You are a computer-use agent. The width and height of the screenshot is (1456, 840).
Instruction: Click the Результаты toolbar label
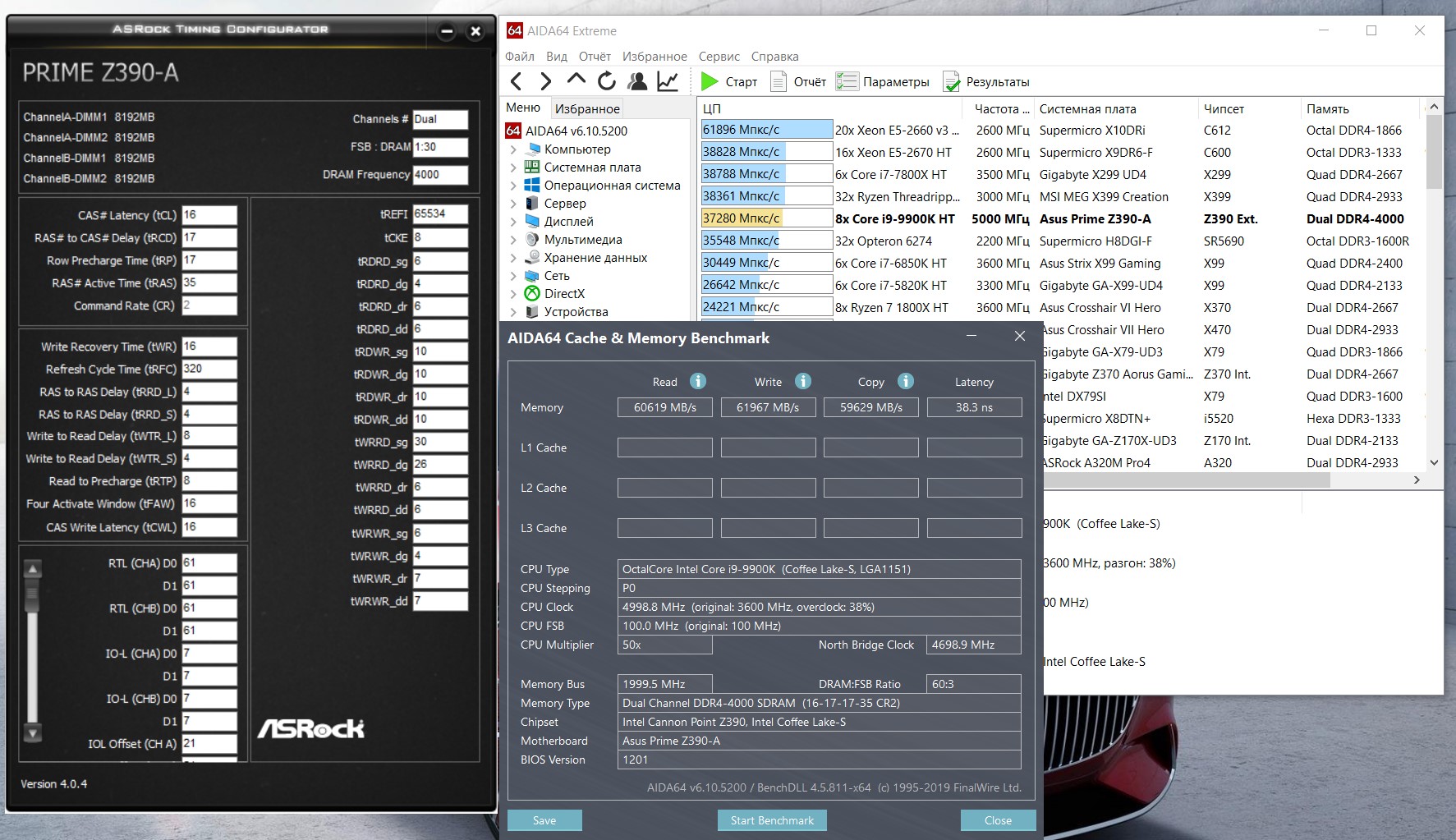click(x=998, y=82)
